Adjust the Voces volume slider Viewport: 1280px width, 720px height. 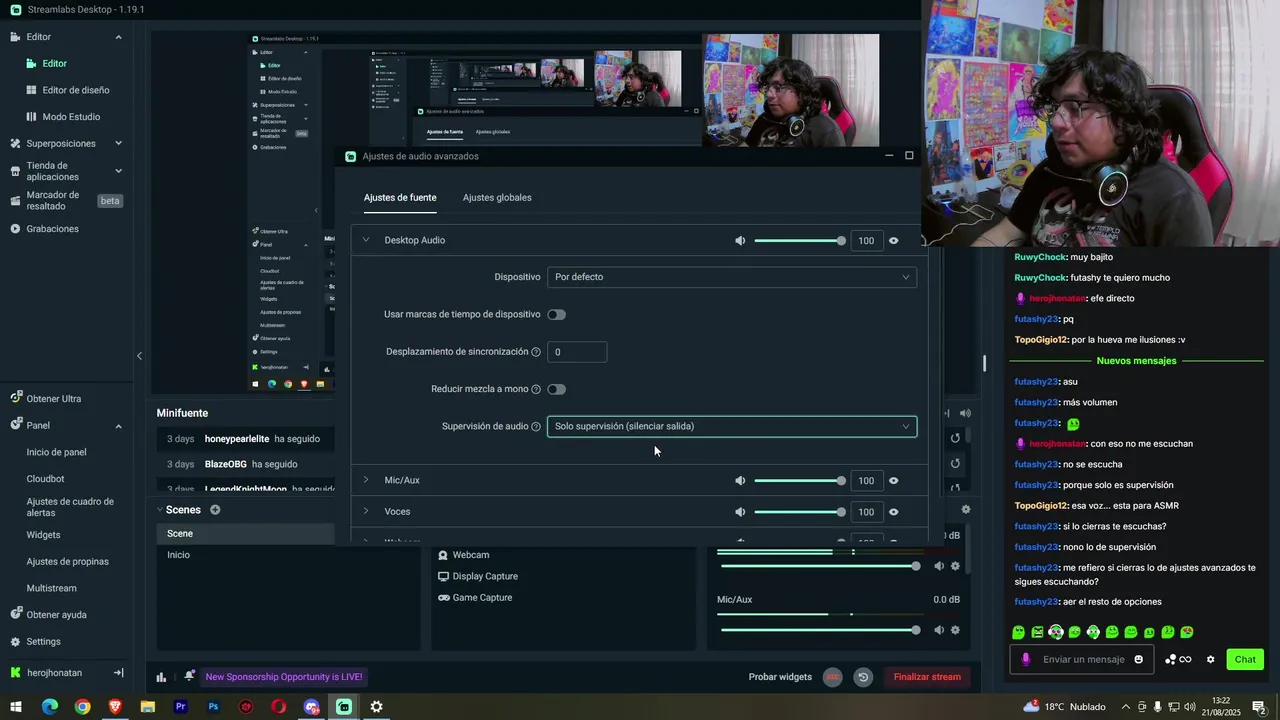point(799,512)
